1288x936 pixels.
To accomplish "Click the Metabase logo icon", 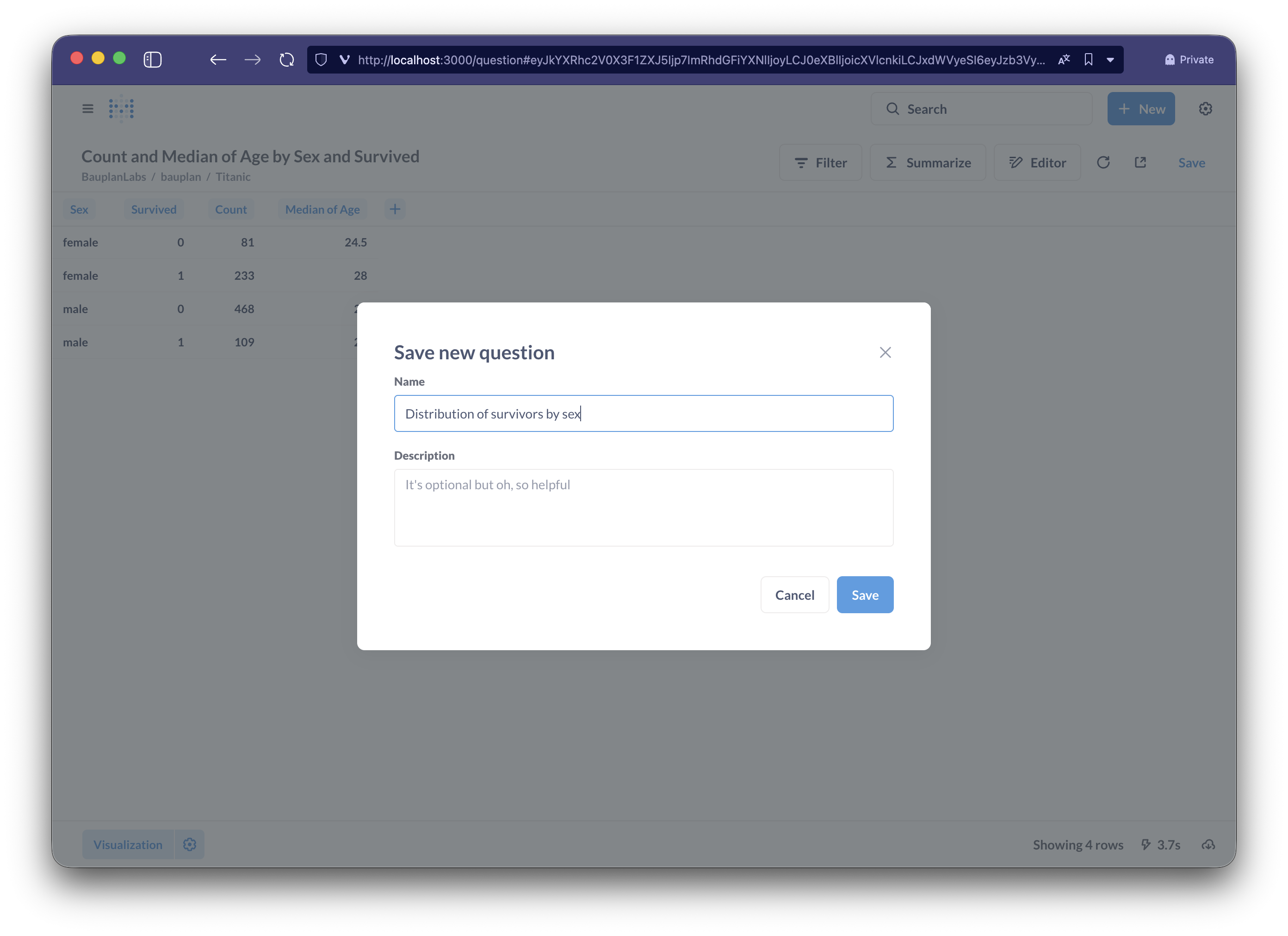I will (x=122, y=108).
